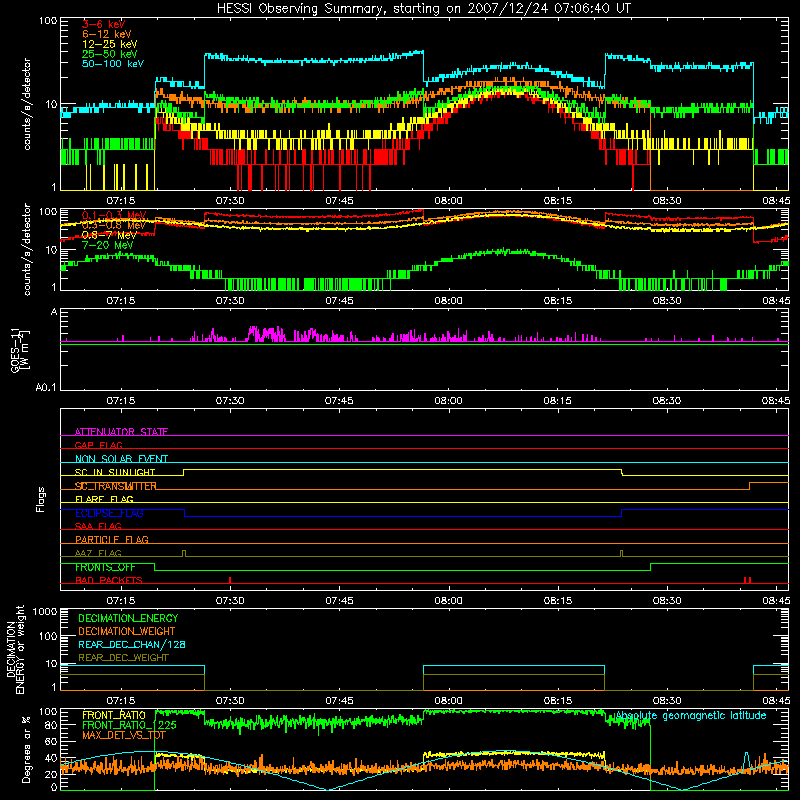The image size is (800, 800).
Task: Click the BAD_PACKETS flag label
Action: click(x=109, y=581)
